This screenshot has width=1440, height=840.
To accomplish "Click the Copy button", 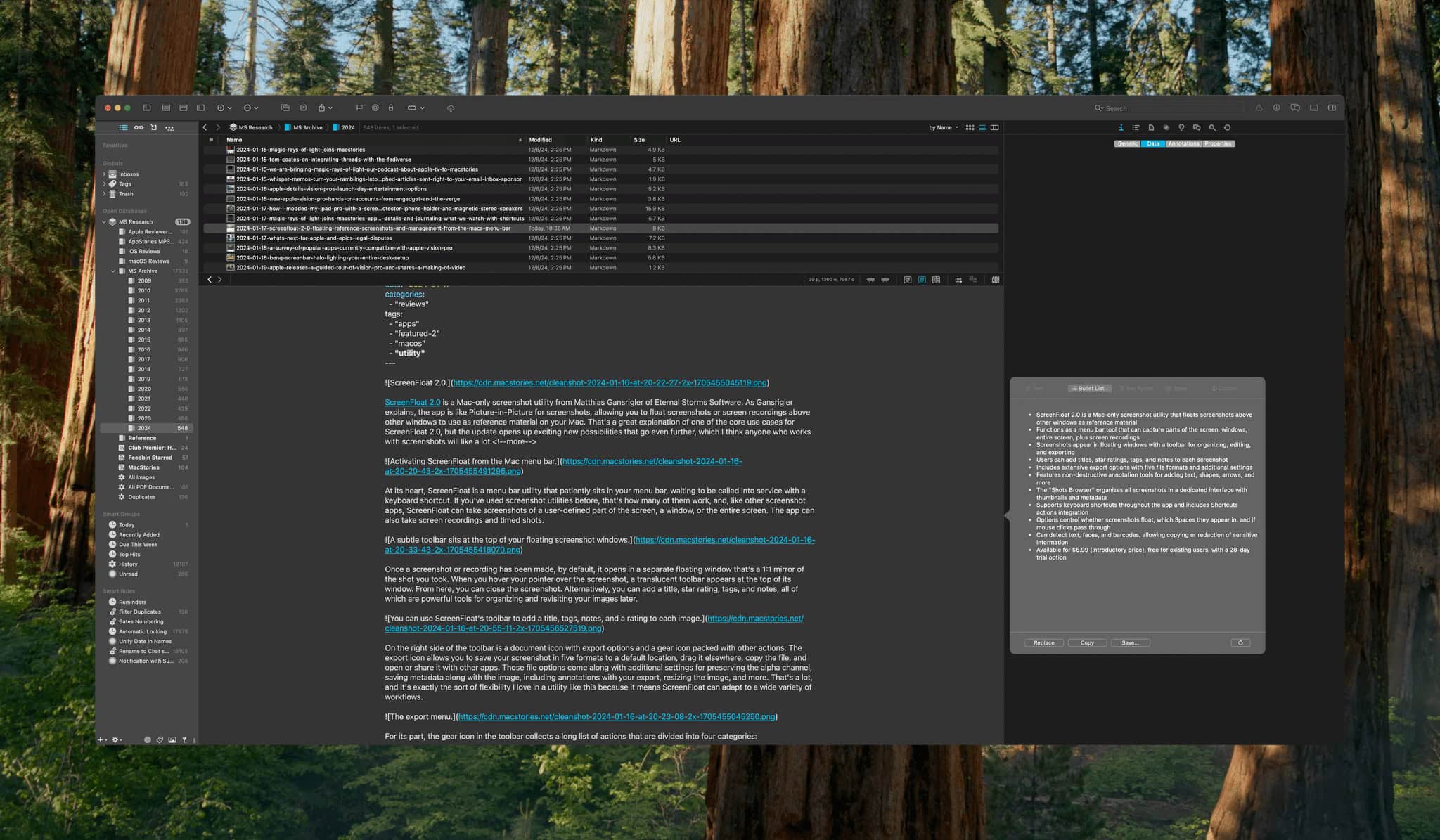I will coord(1087,642).
